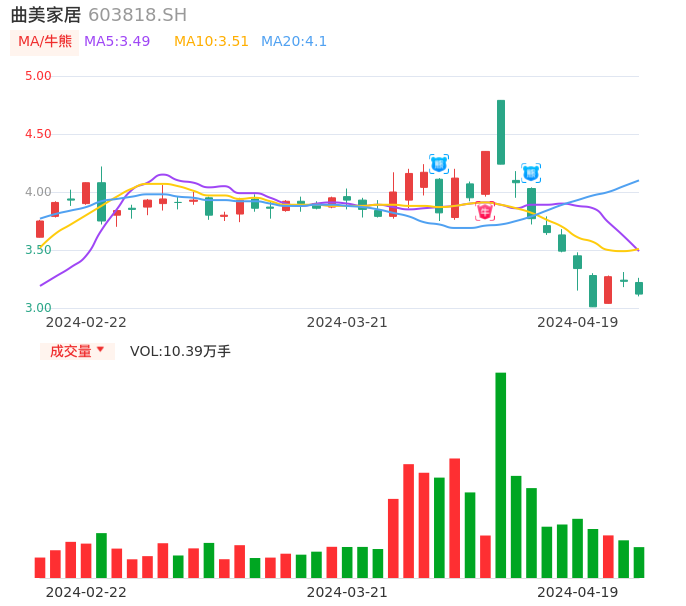686x606 pixels.
Task: Open the 成交量 dropdown
Action: [x=77, y=351]
